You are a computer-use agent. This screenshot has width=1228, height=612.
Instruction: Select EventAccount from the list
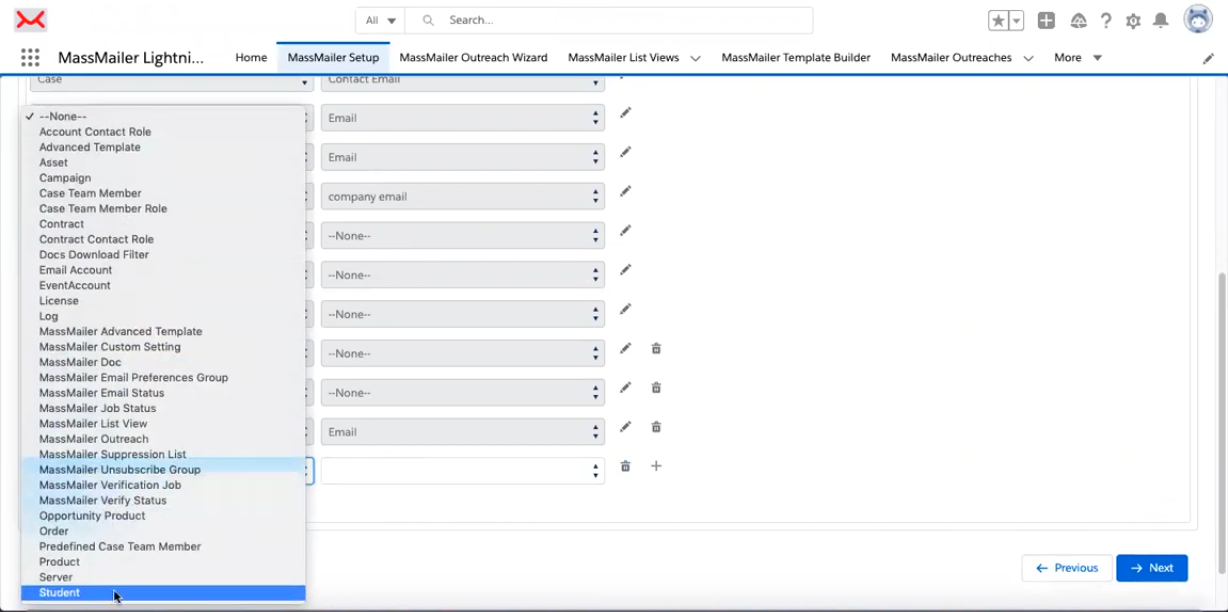coord(163,285)
